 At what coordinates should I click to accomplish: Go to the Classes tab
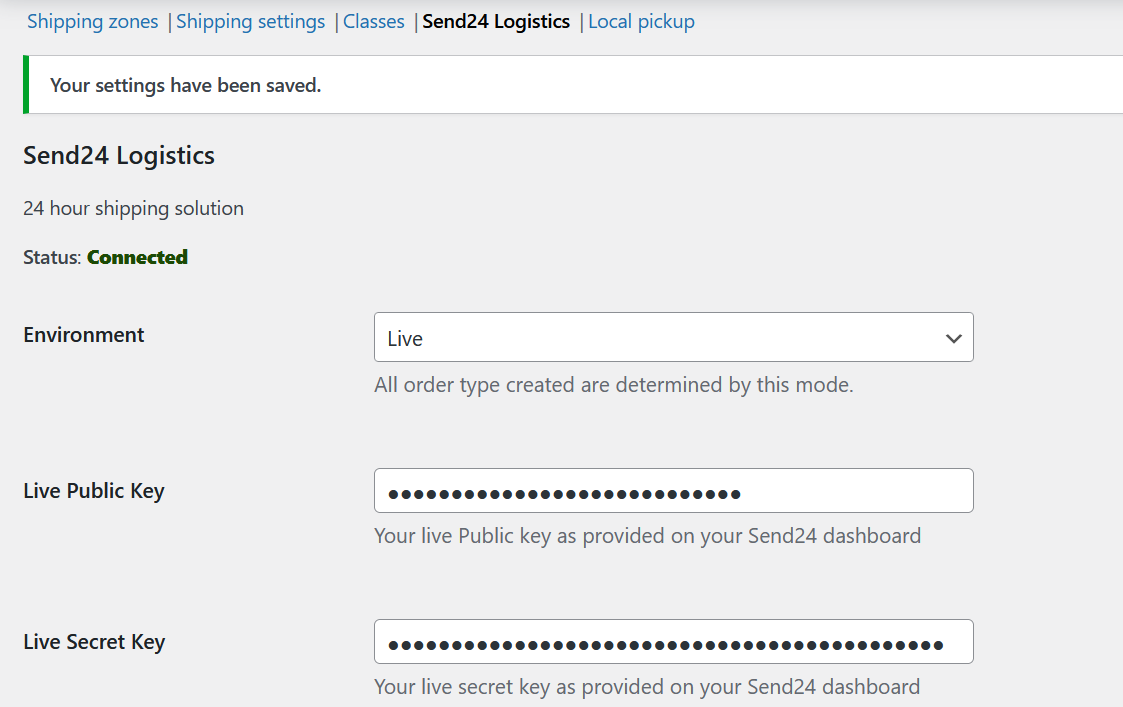point(374,21)
